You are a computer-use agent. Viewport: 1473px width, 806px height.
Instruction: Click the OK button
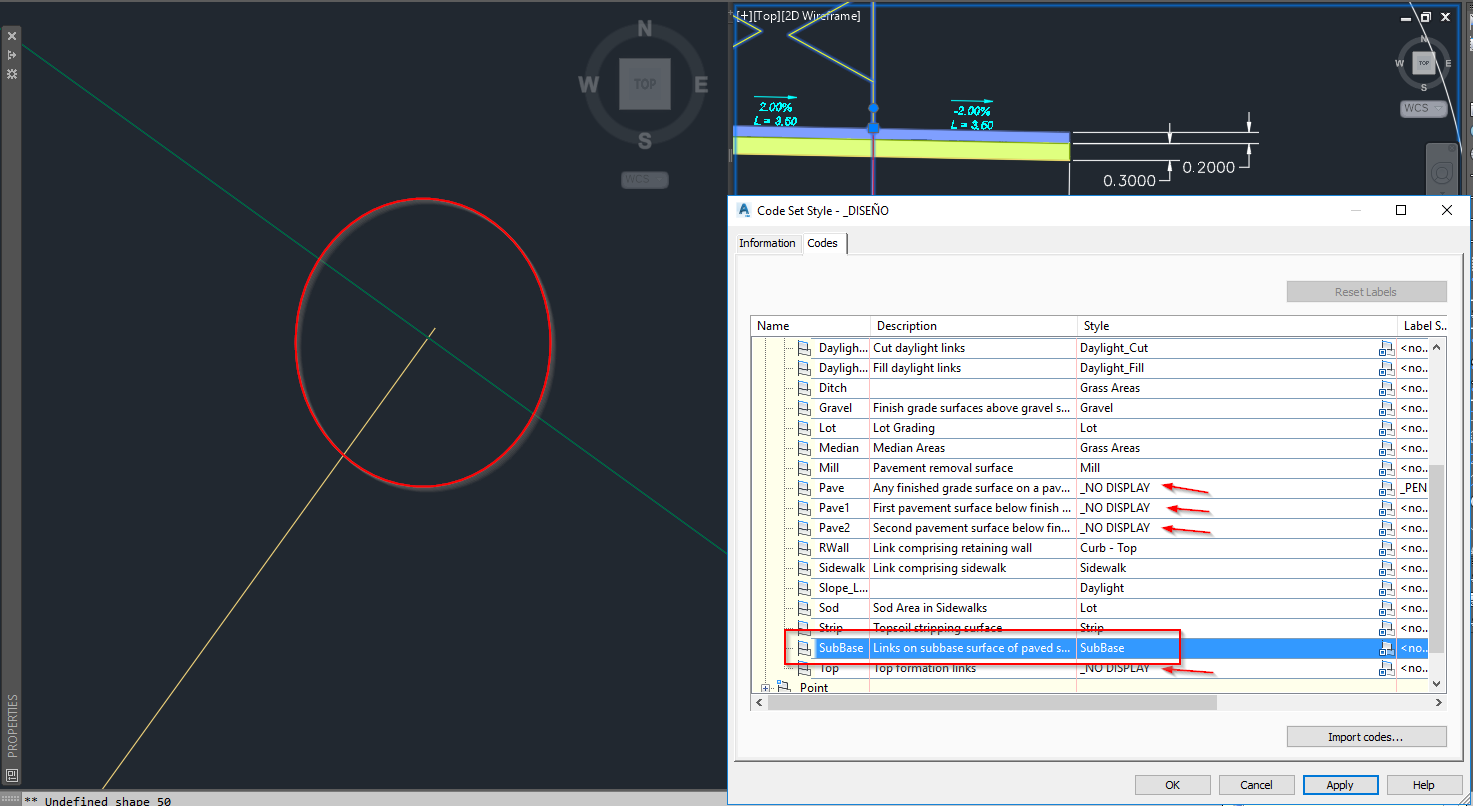click(1173, 785)
